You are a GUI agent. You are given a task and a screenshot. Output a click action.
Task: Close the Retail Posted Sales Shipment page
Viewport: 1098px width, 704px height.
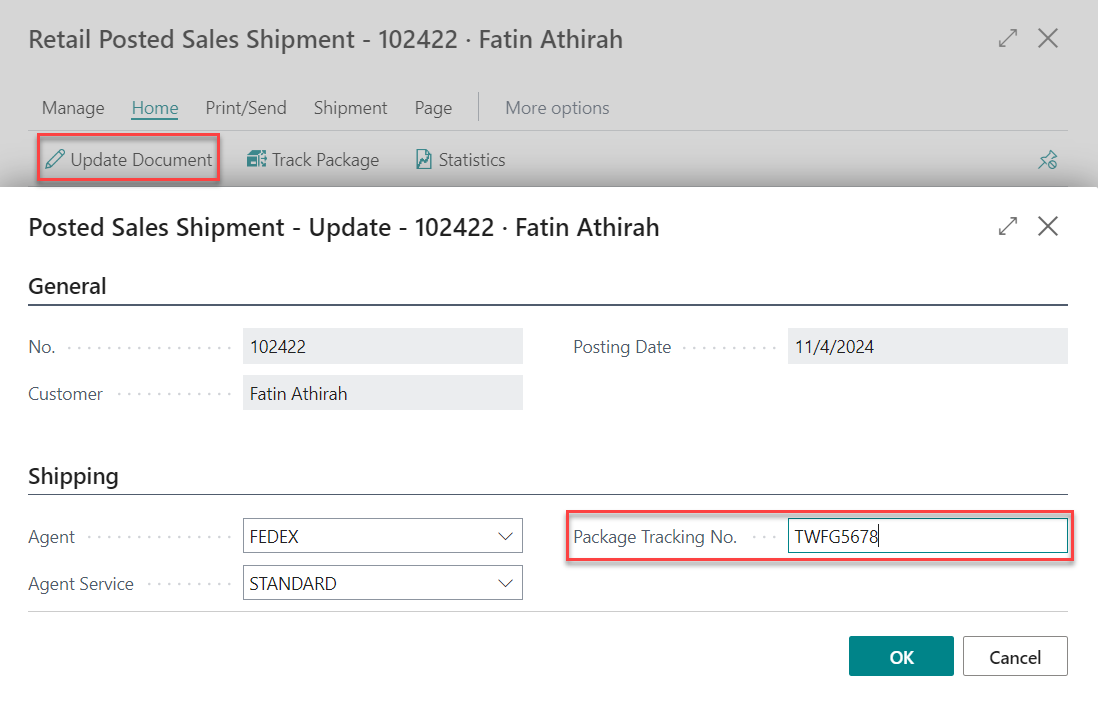point(1047,39)
